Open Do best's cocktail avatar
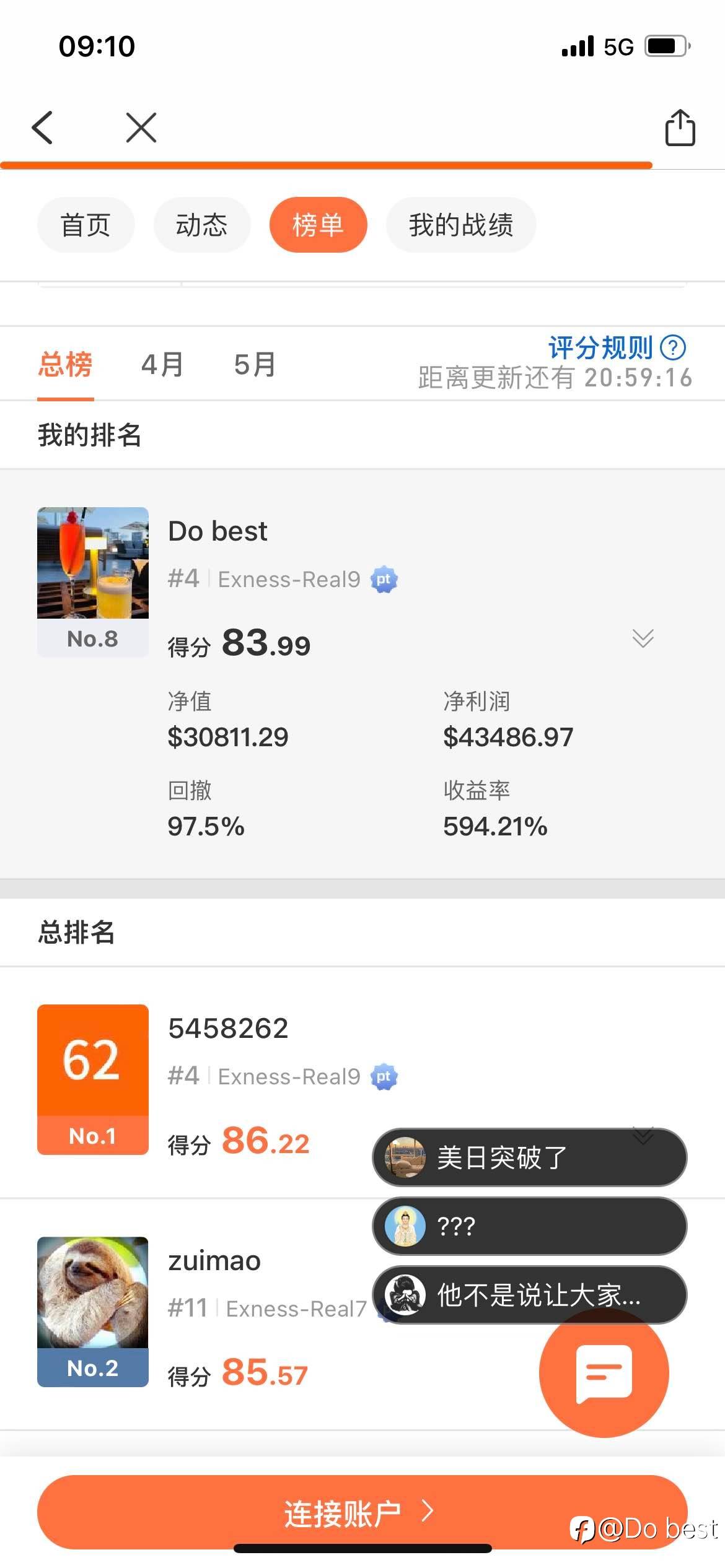This screenshot has height=1568, width=725. tap(93, 563)
